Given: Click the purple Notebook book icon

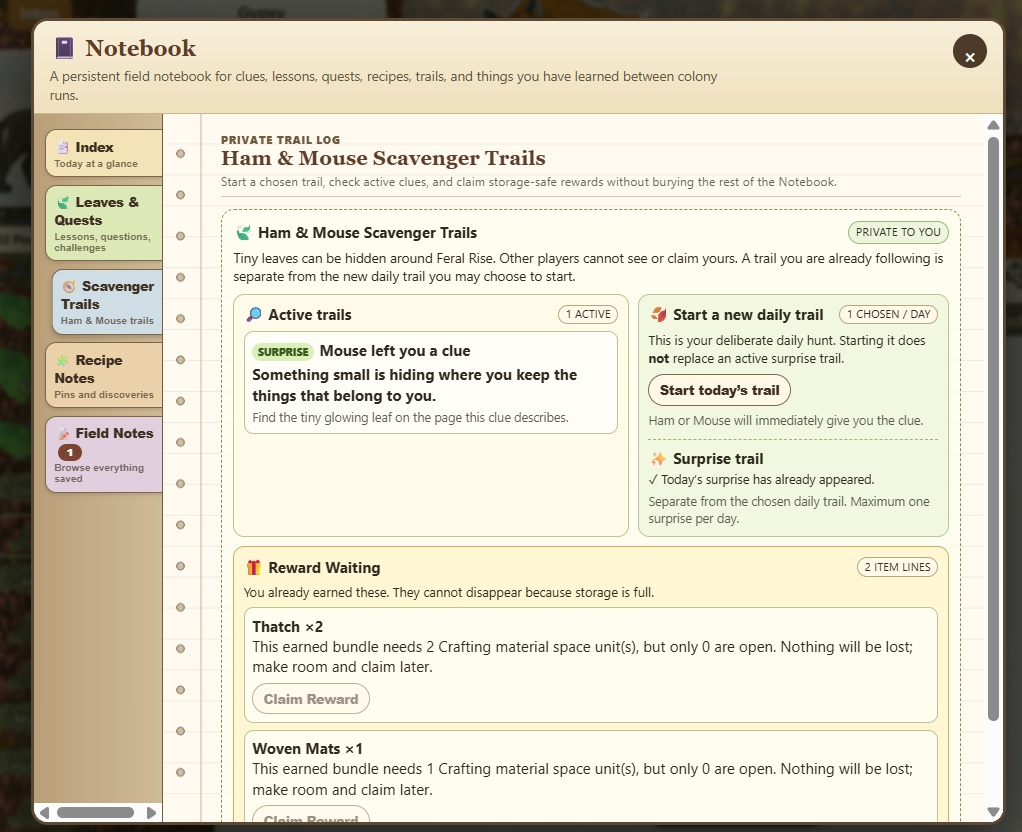Looking at the screenshot, I should (x=64, y=48).
